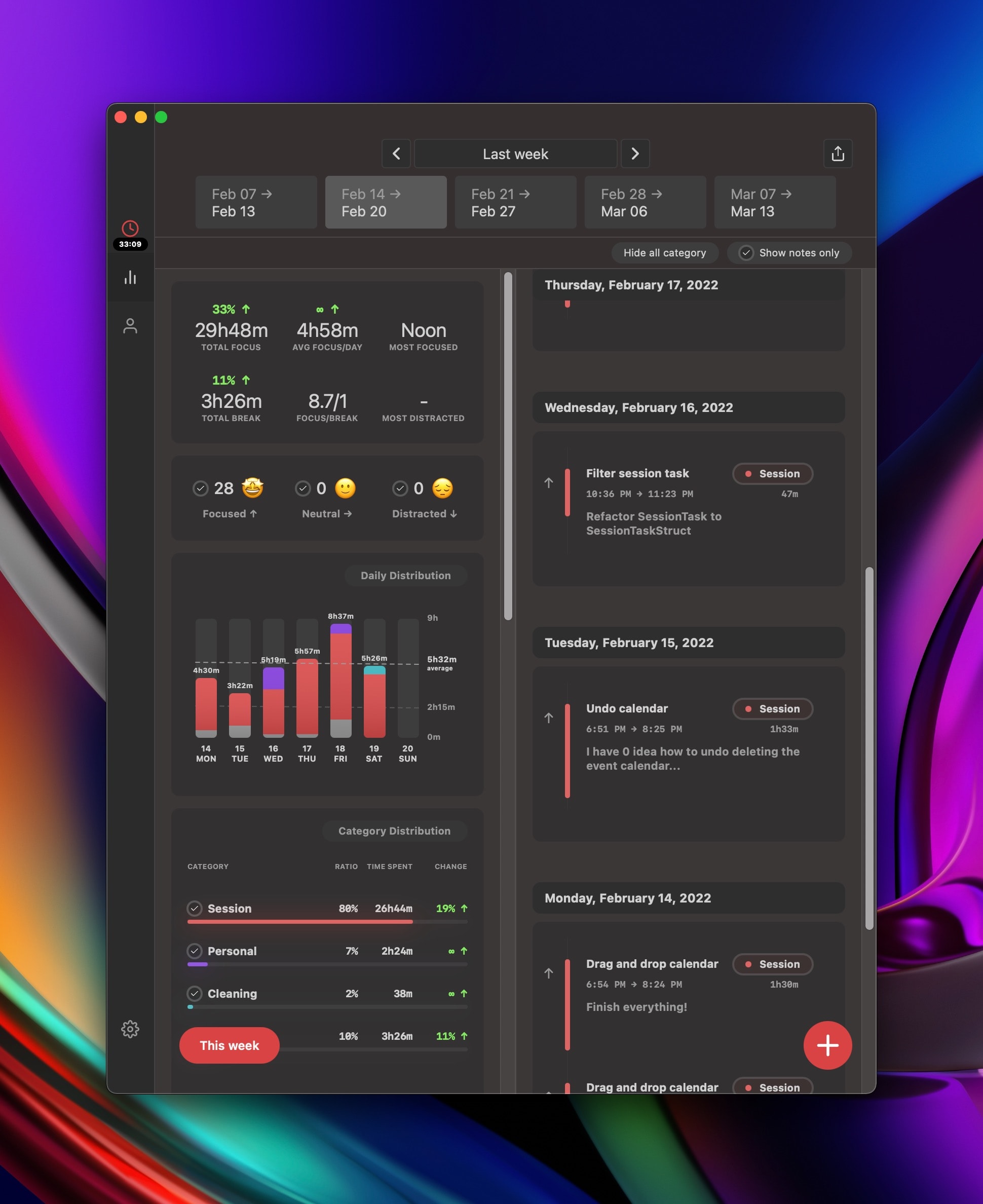Click the share/export icon top right

837,154
